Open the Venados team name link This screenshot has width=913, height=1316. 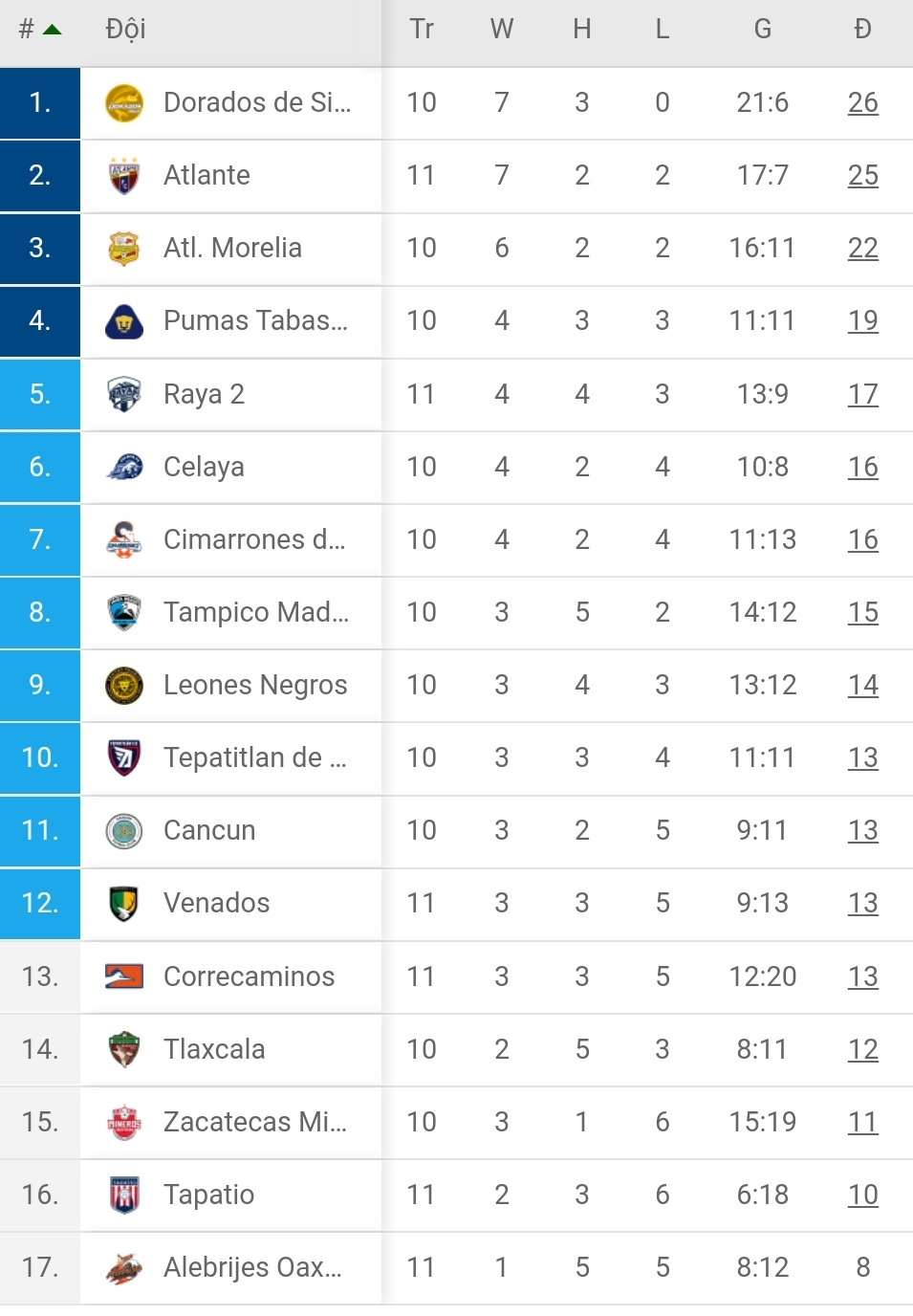pyautogui.click(x=217, y=903)
